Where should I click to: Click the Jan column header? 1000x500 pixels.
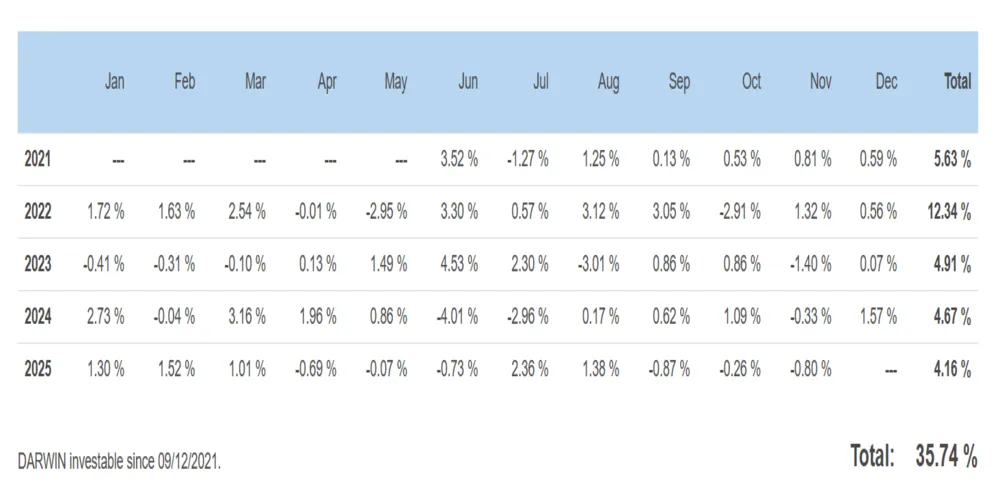pos(114,82)
